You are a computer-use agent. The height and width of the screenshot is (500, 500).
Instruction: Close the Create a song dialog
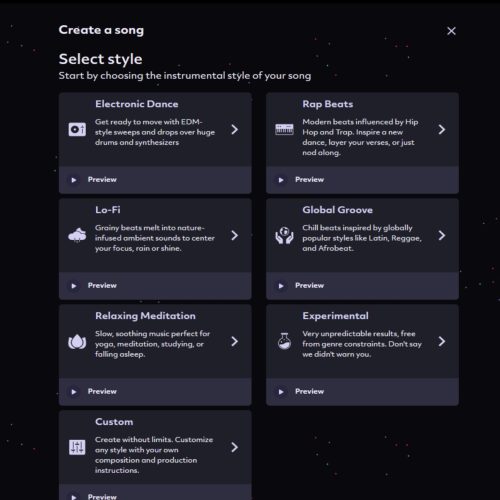[x=451, y=31]
